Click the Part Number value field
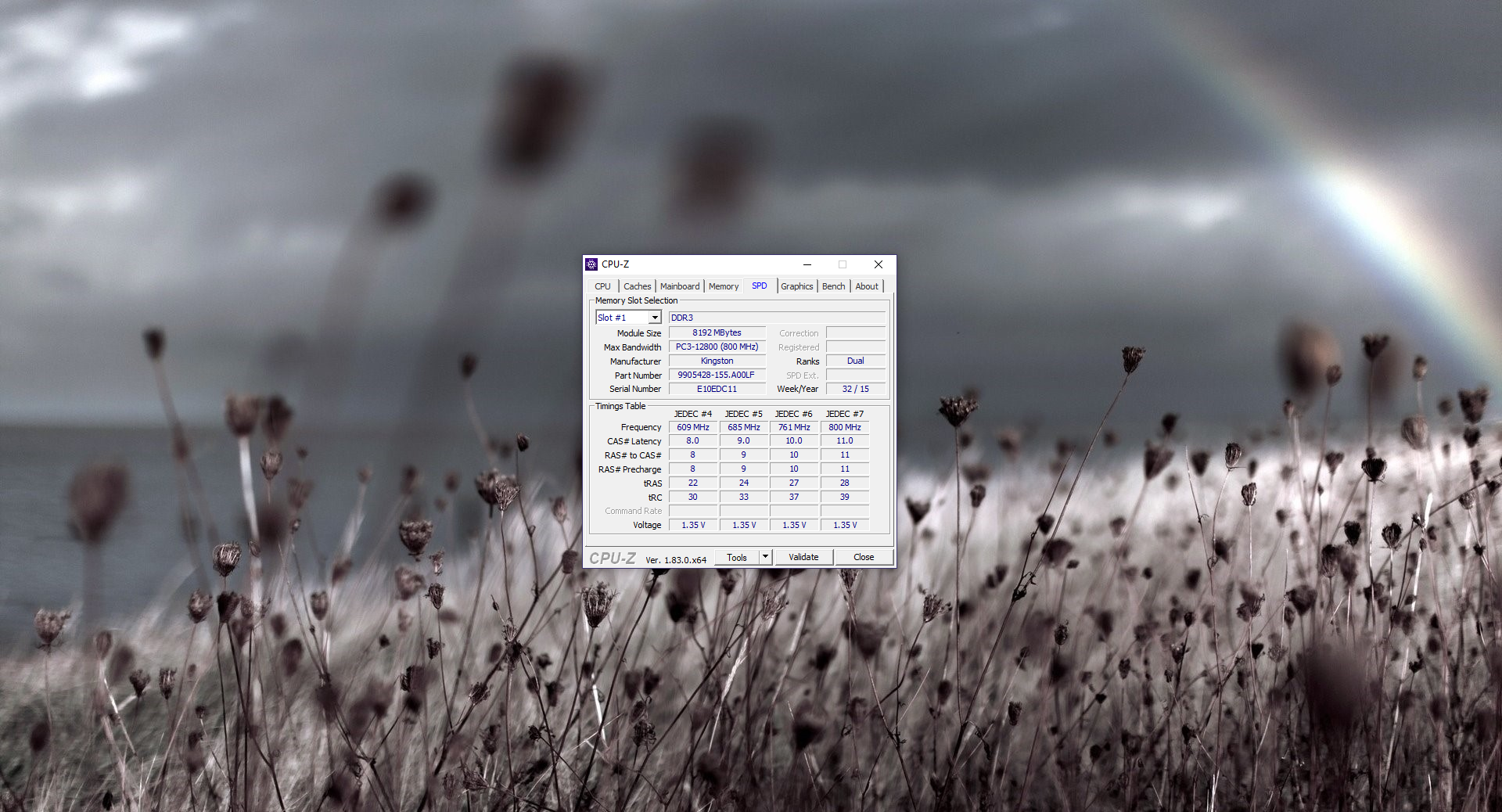The height and width of the screenshot is (812, 1502). pos(716,375)
